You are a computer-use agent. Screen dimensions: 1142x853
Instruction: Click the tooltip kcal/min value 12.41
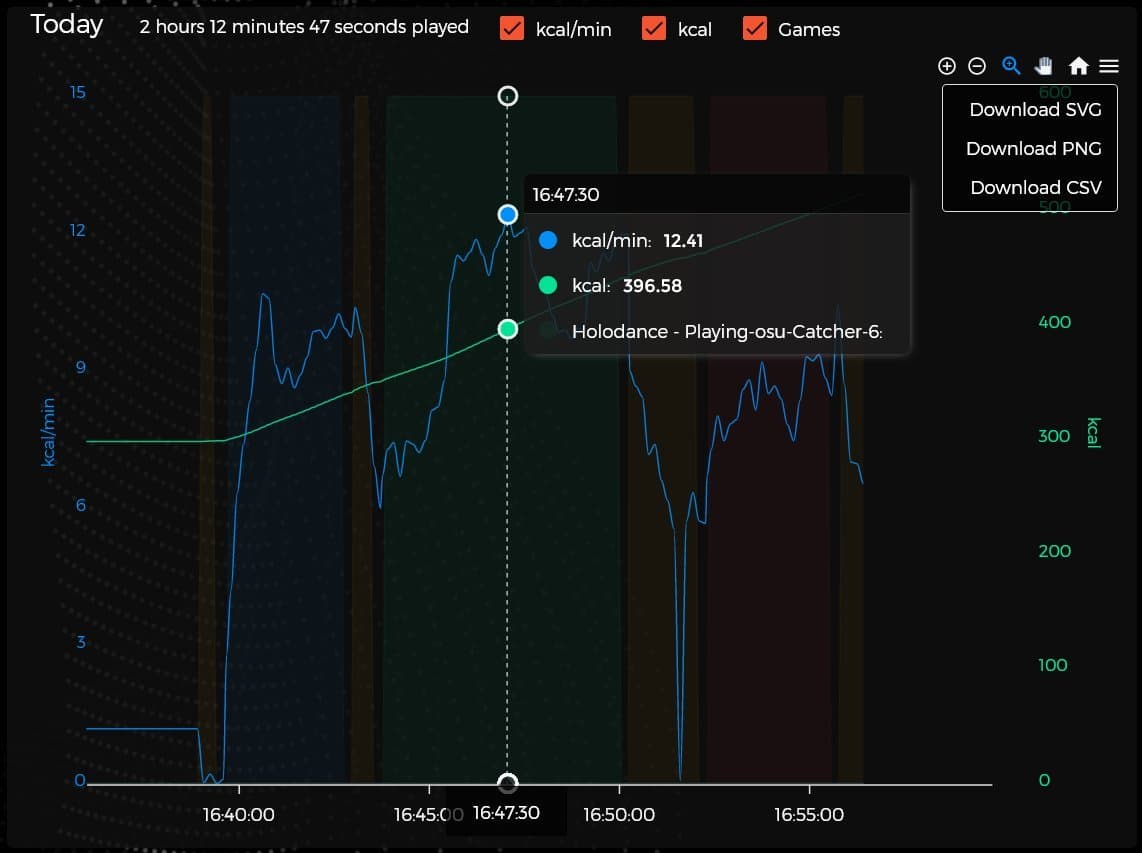(x=683, y=240)
